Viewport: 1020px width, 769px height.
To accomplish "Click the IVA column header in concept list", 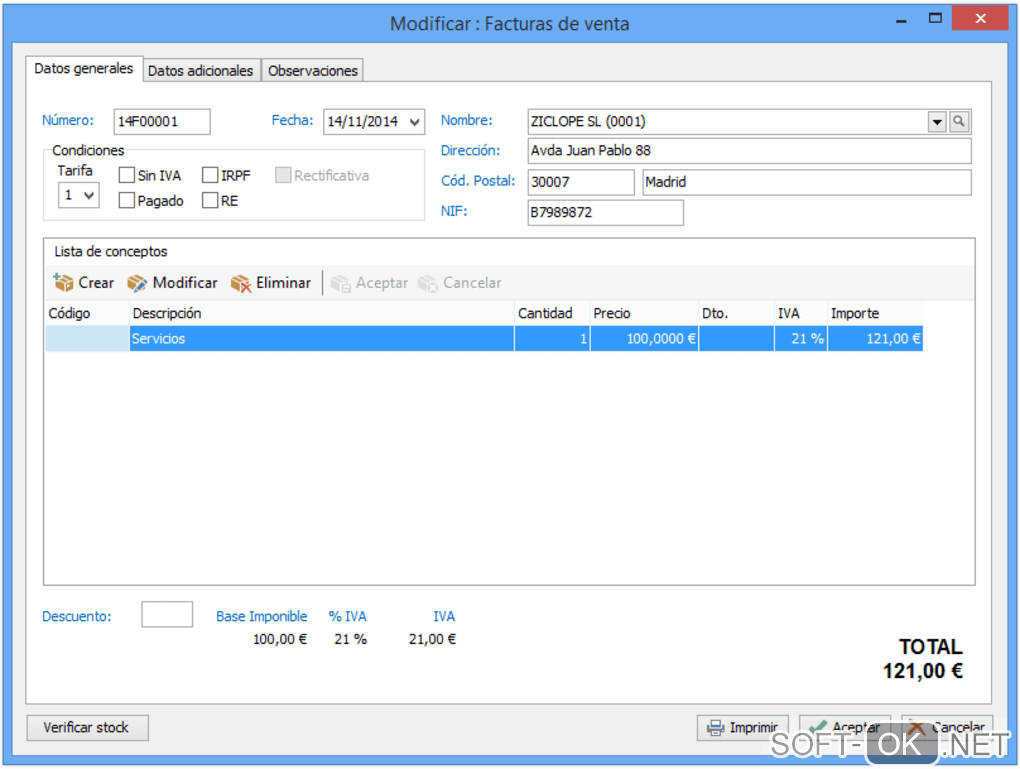I will tap(801, 314).
